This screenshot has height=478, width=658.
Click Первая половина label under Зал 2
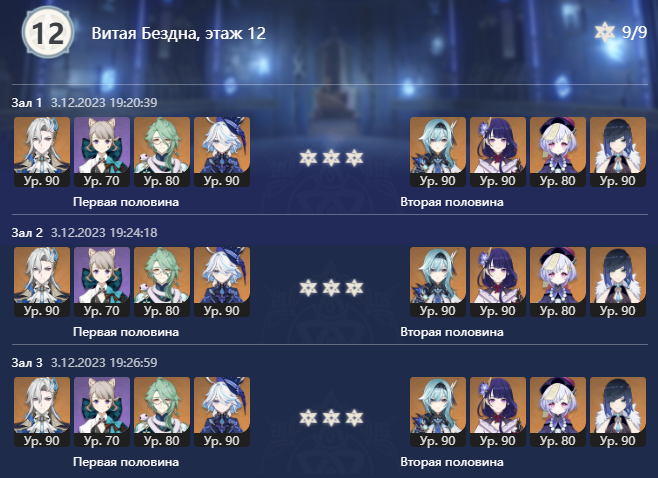(126, 332)
